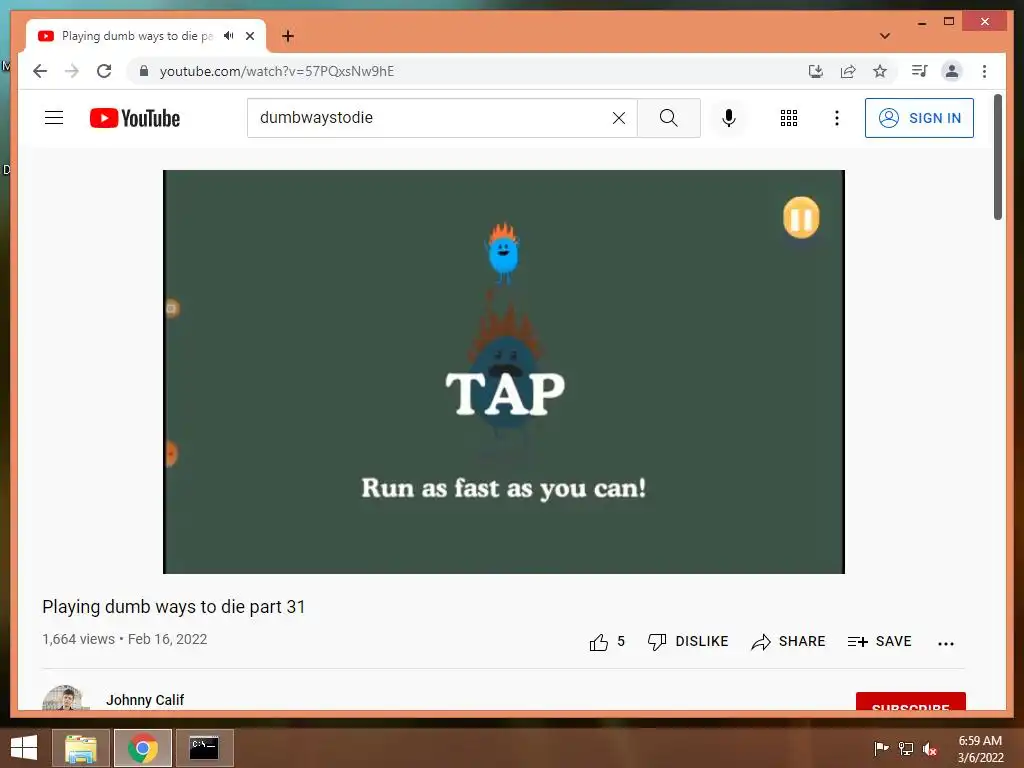Image resolution: width=1024 pixels, height=768 pixels.
Task: Click the Chrome forward arrow
Action: pos(72,71)
